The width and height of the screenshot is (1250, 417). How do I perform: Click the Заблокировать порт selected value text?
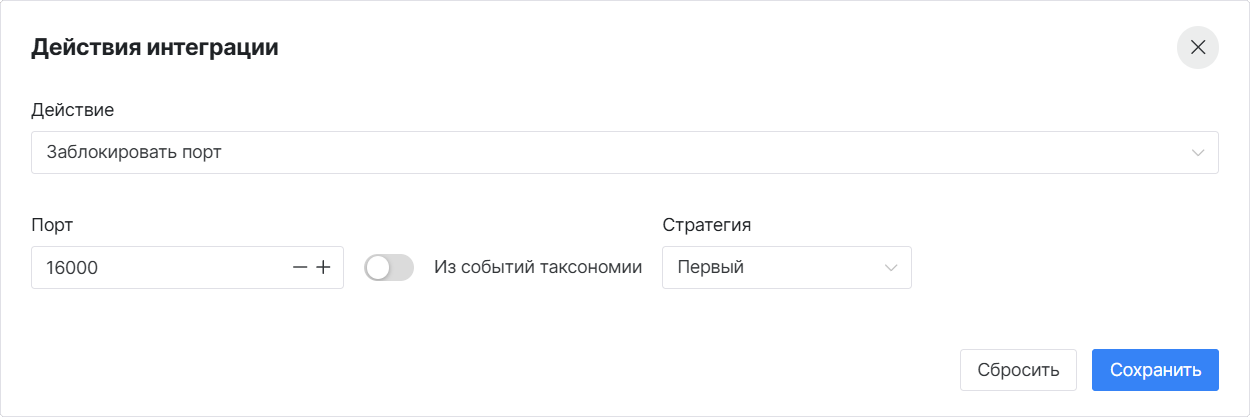pyautogui.click(x=134, y=153)
